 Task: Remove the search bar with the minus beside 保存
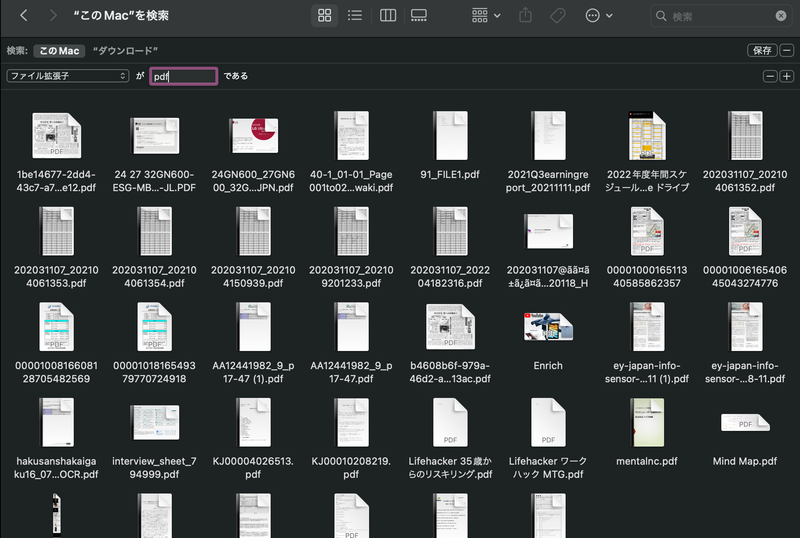787,50
